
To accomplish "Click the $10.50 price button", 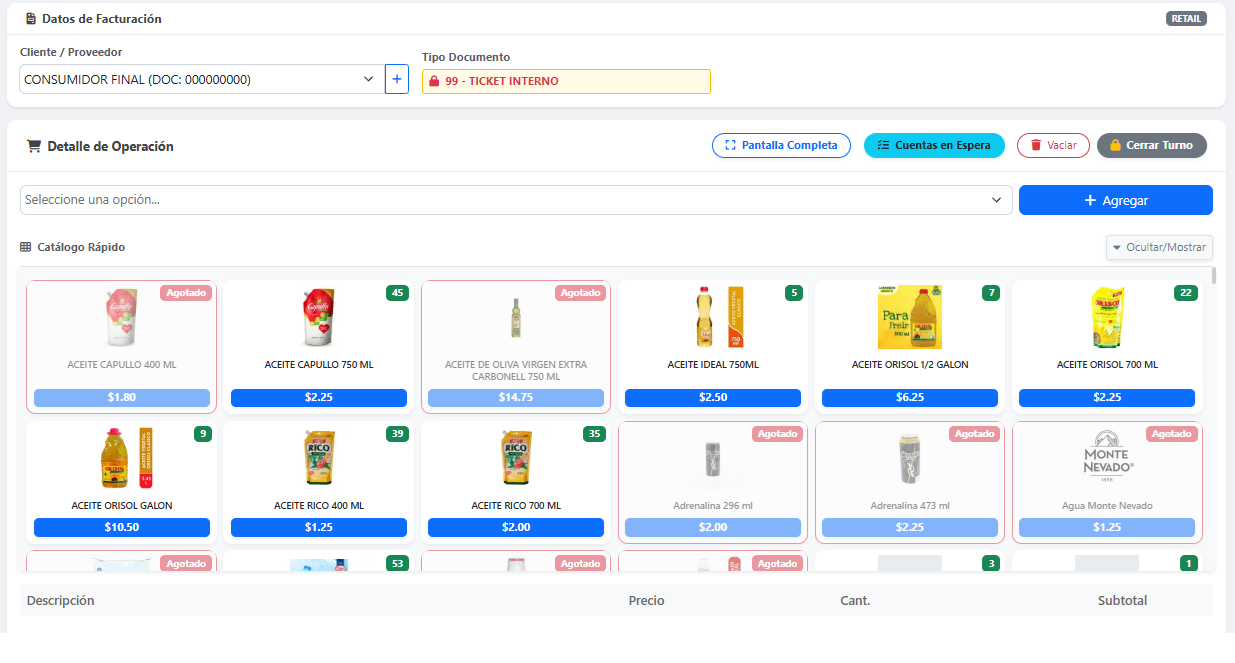I will click(x=121, y=527).
